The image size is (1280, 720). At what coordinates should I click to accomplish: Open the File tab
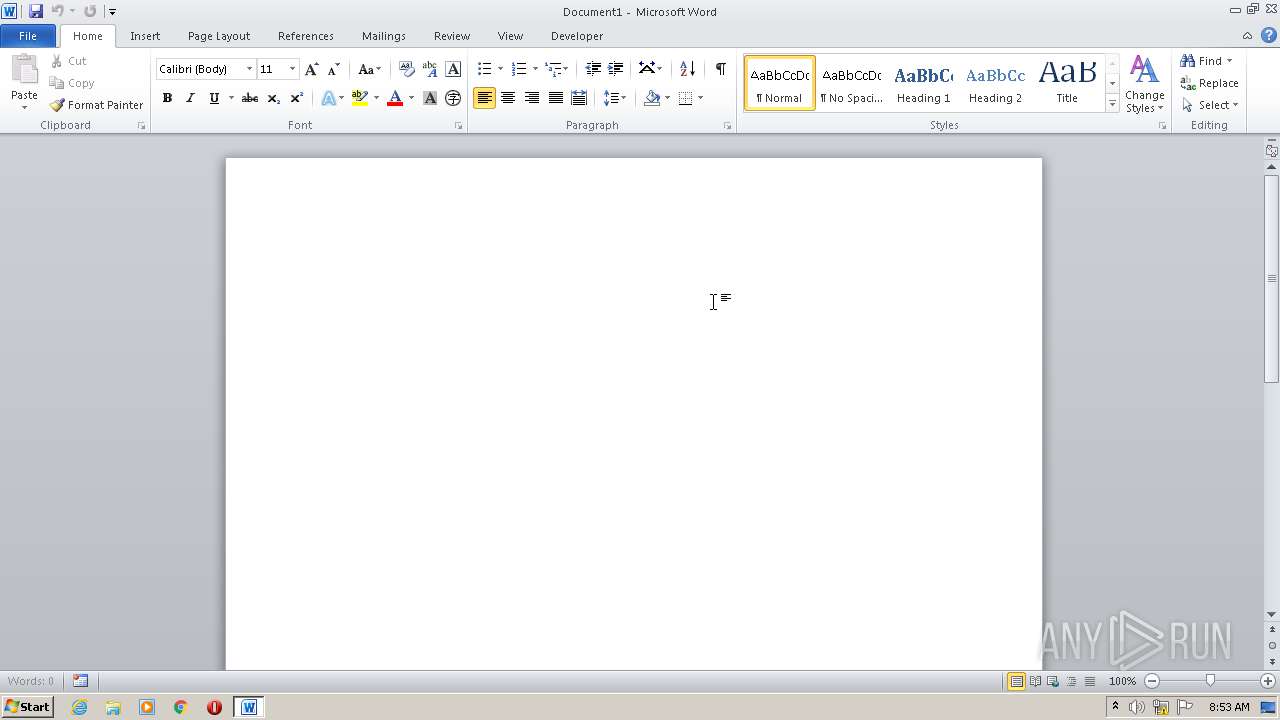(x=28, y=36)
